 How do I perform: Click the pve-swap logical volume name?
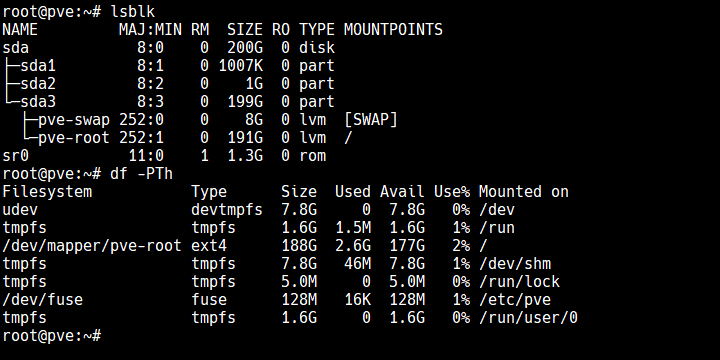(x=74, y=120)
